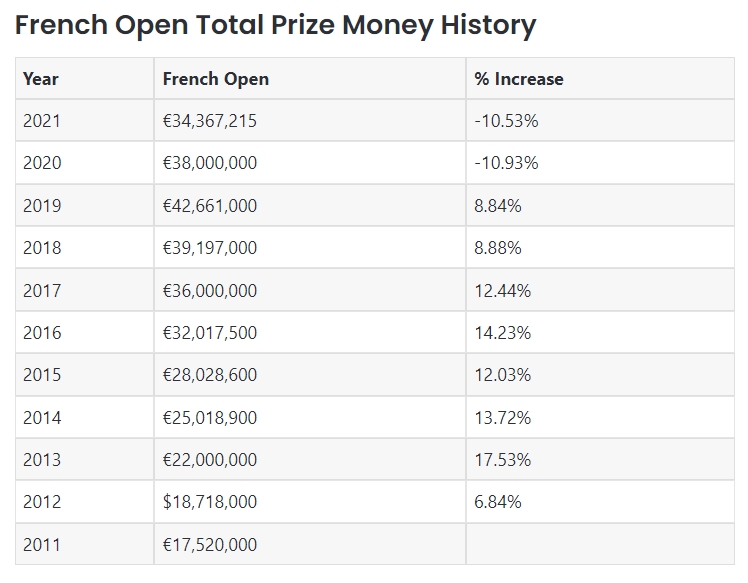The image size is (748, 583).
Task: Click the 8.88% increase cell
Action: point(498,248)
